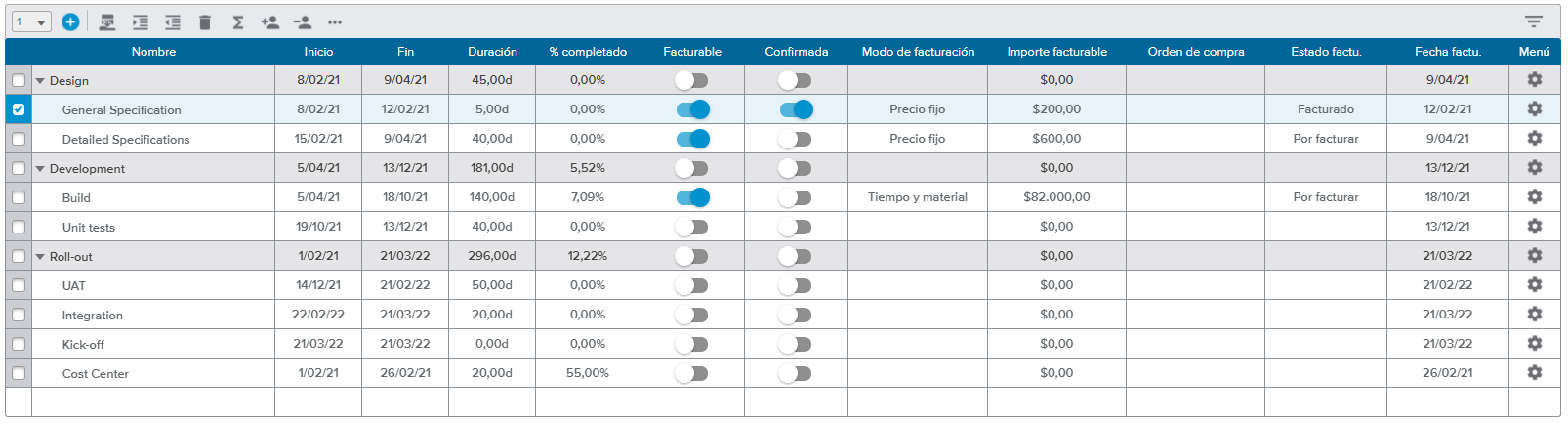This screenshot has width=1568, height=424.
Task: Click the sigma summary icon
Action: (237, 21)
